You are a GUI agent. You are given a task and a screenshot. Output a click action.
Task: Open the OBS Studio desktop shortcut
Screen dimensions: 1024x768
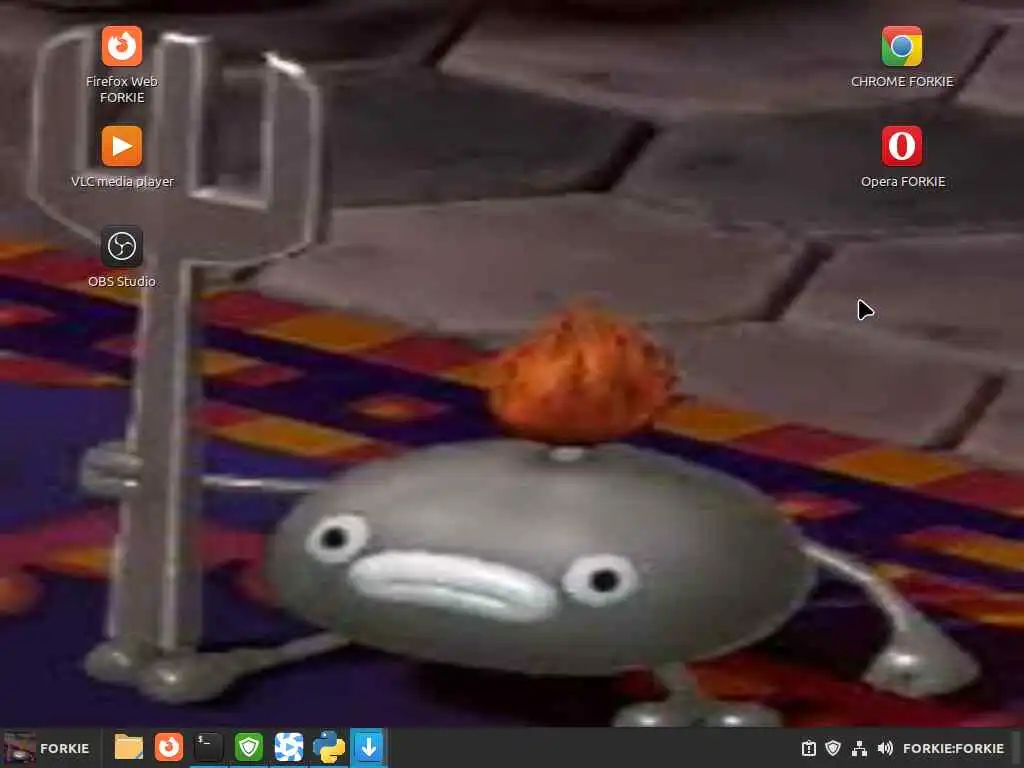pyautogui.click(x=121, y=257)
